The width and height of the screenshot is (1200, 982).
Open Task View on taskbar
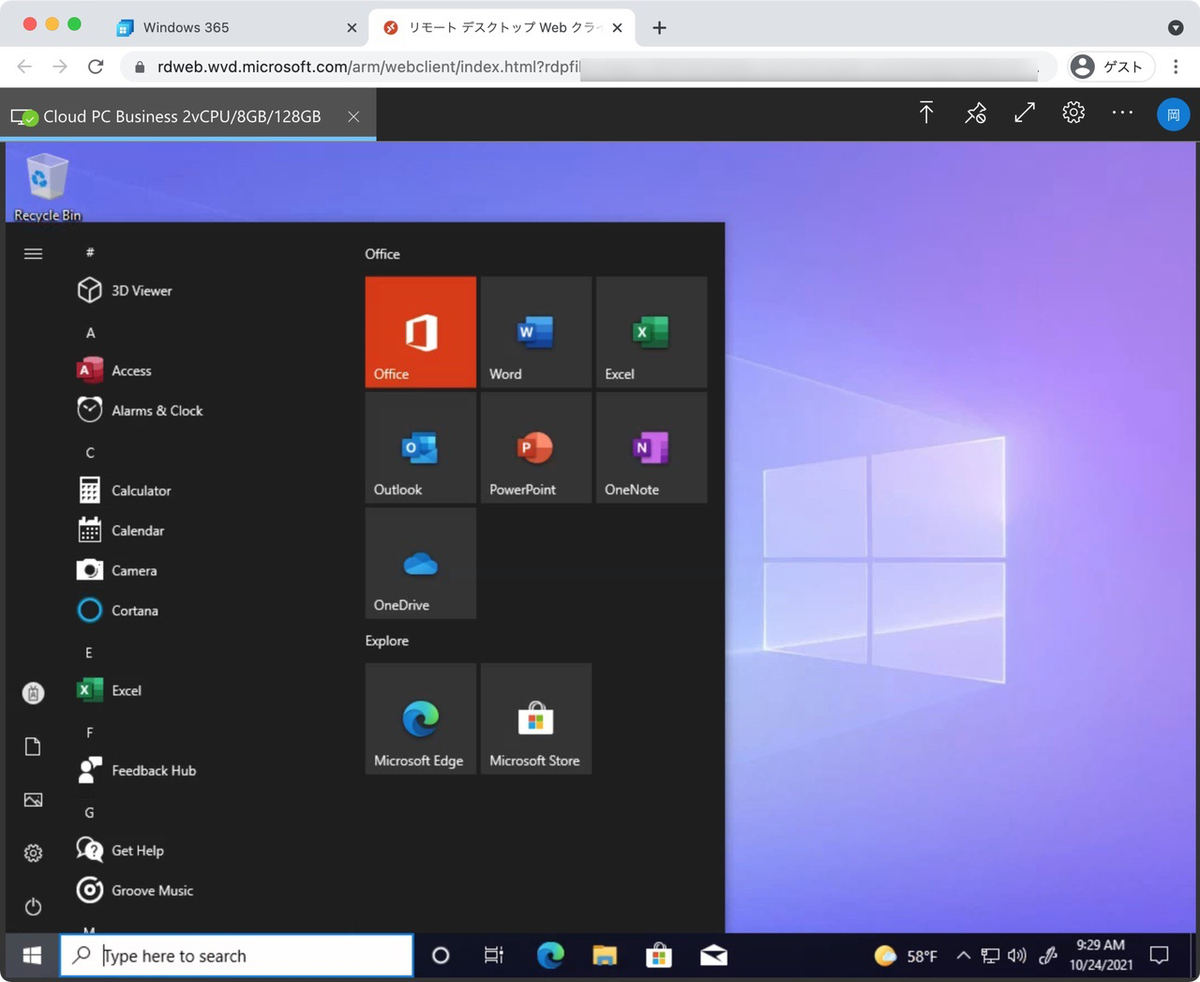(x=494, y=956)
